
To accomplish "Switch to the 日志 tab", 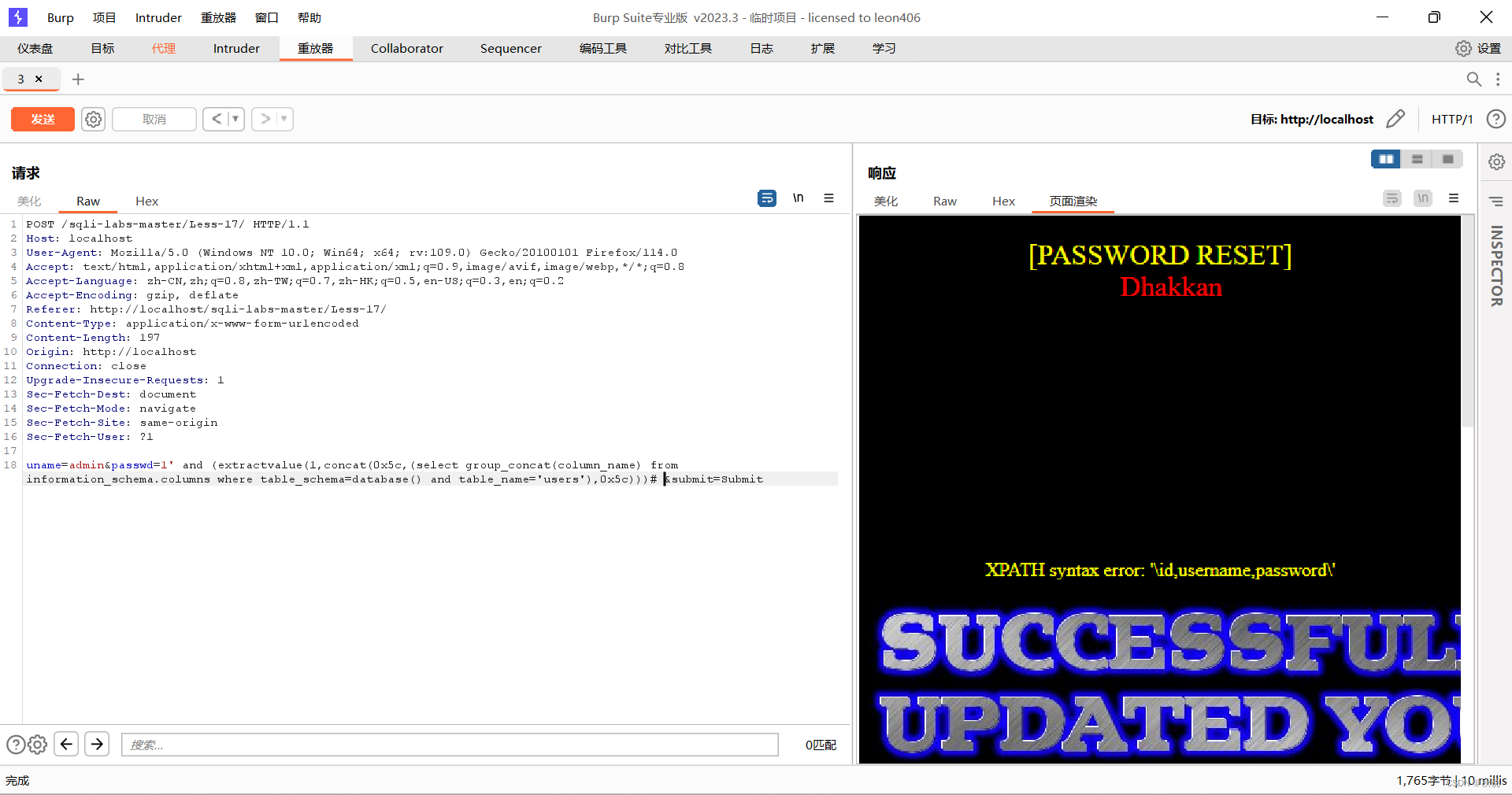I will click(x=762, y=49).
